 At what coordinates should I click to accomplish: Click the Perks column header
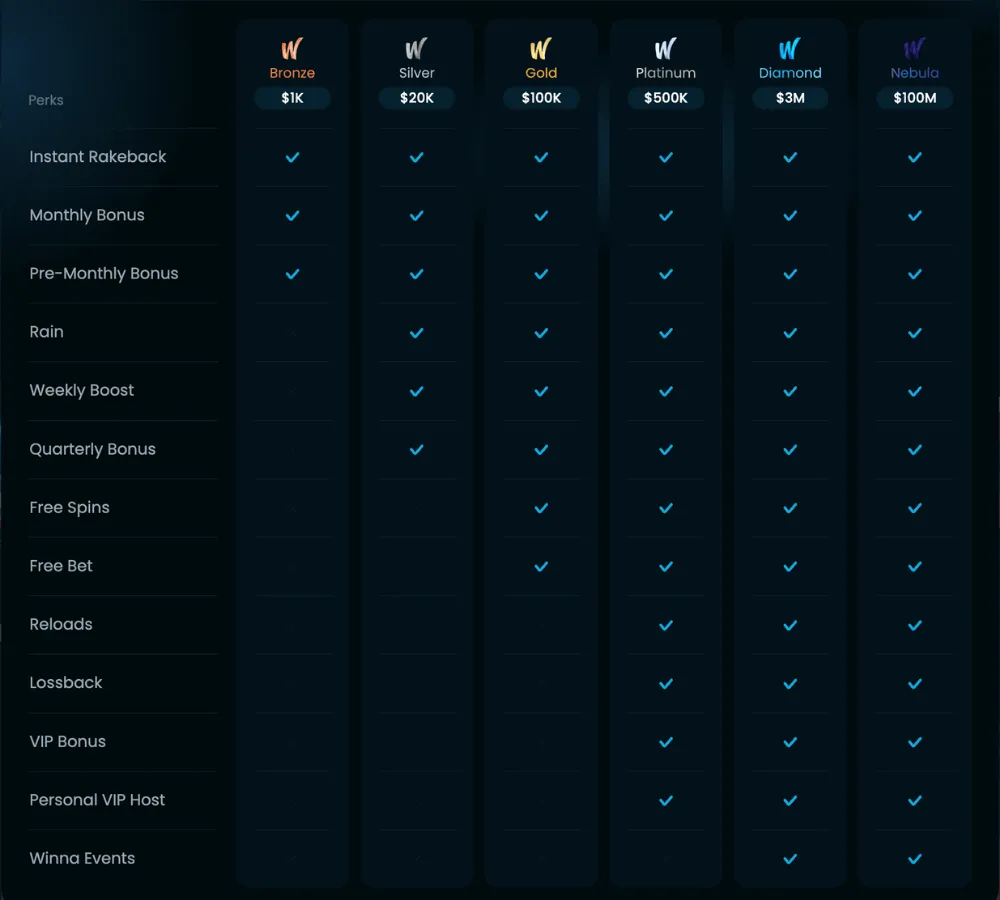click(46, 100)
